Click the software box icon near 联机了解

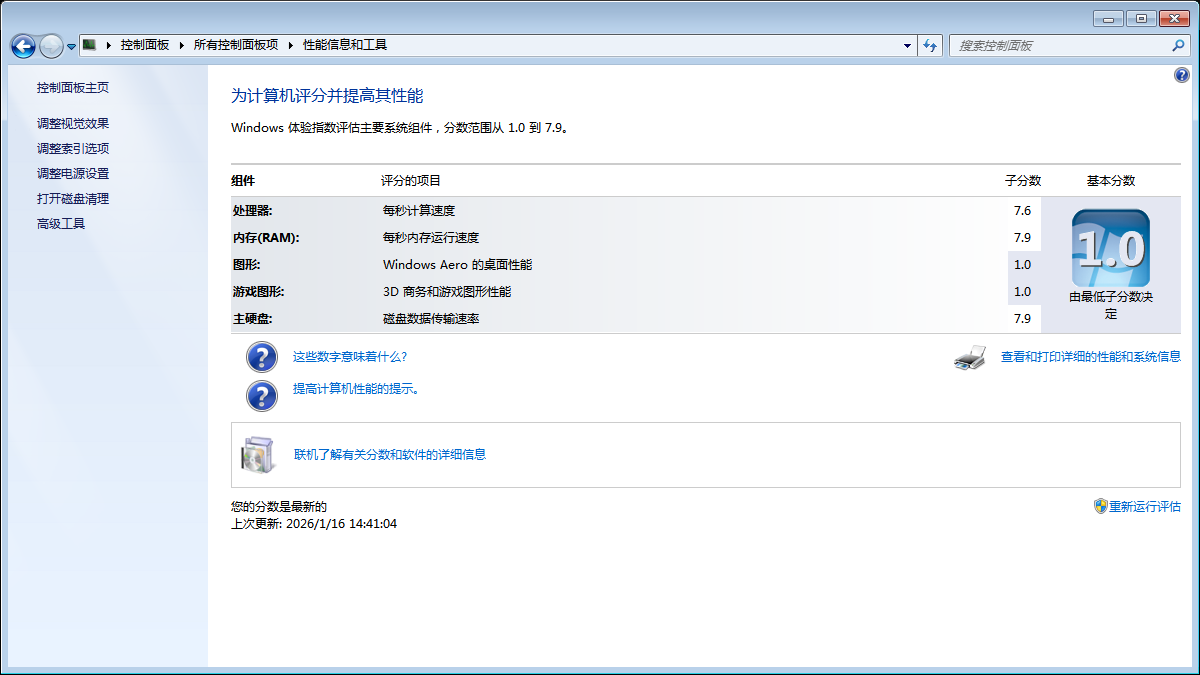point(257,455)
